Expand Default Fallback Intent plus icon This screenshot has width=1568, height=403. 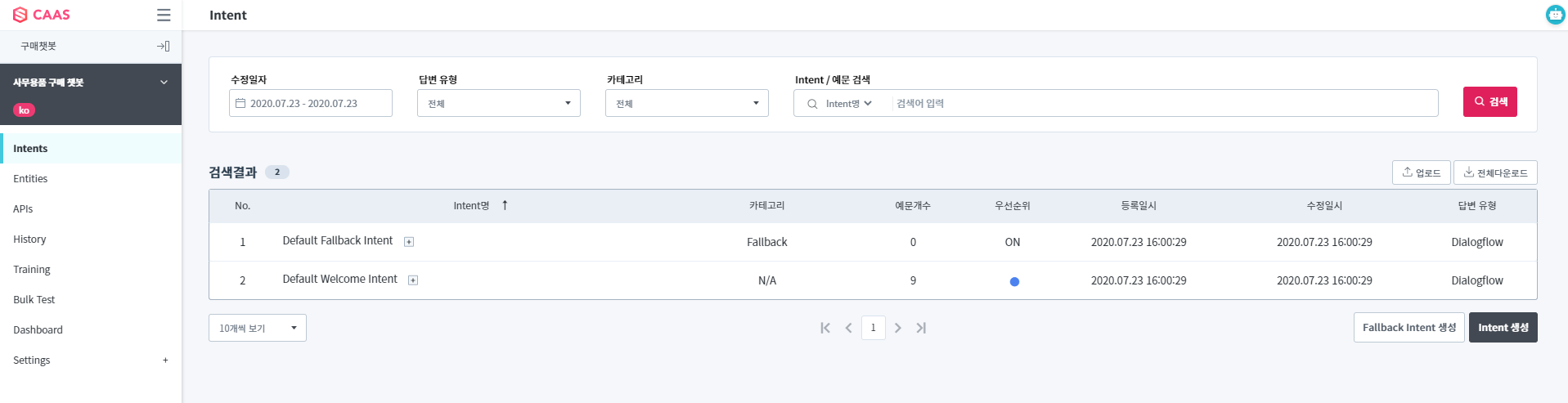click(409, 242)
